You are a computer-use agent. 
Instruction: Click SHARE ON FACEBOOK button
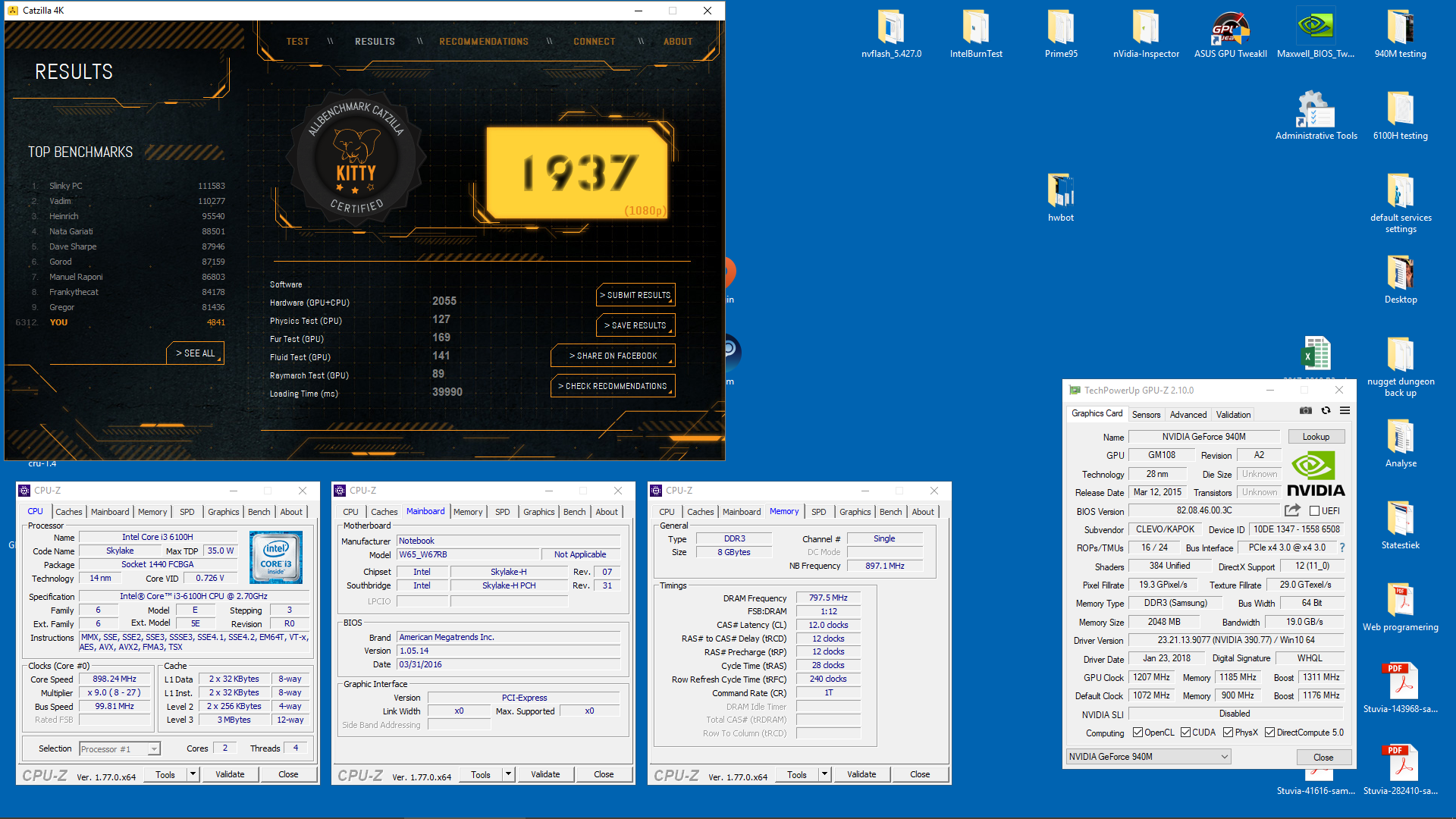coord(613,356)
